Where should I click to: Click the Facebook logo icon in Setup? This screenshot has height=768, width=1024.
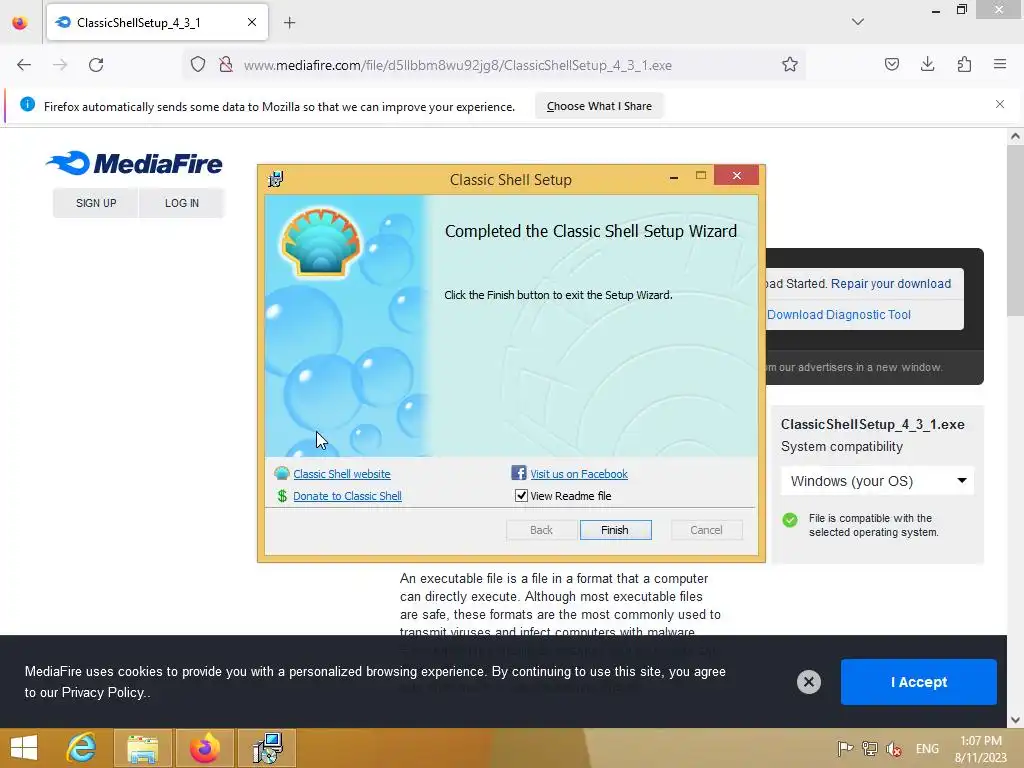519,473
